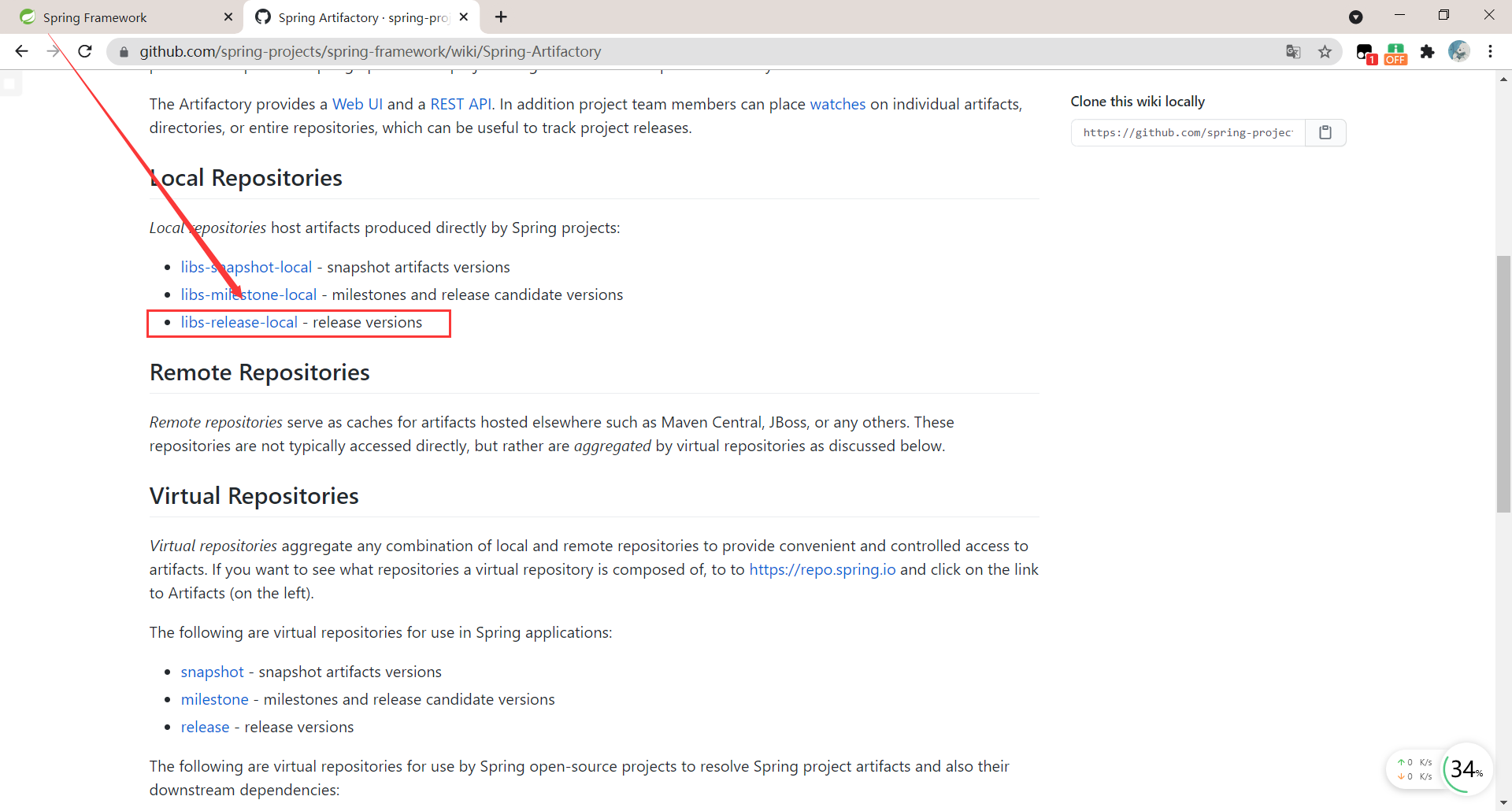Click the browser forward arrow

54,51
